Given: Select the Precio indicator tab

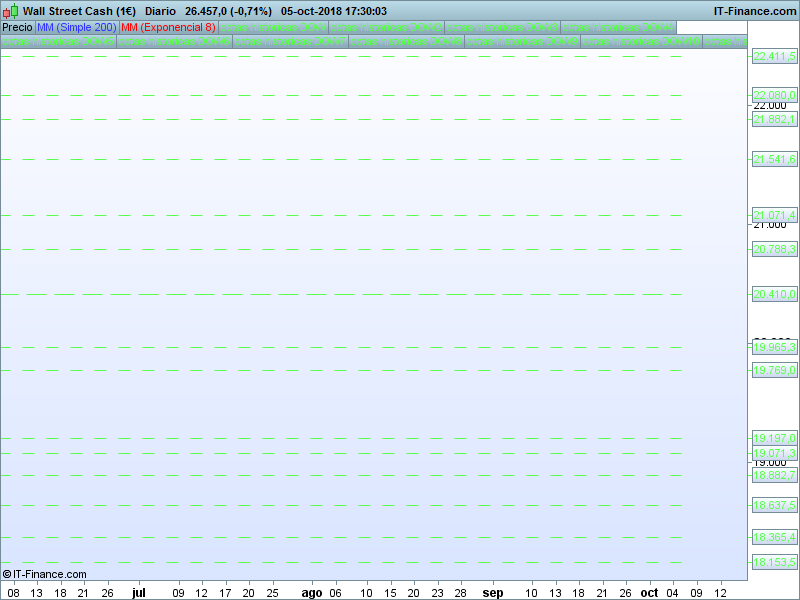Looking at the screenshot, I should (17, 28).
